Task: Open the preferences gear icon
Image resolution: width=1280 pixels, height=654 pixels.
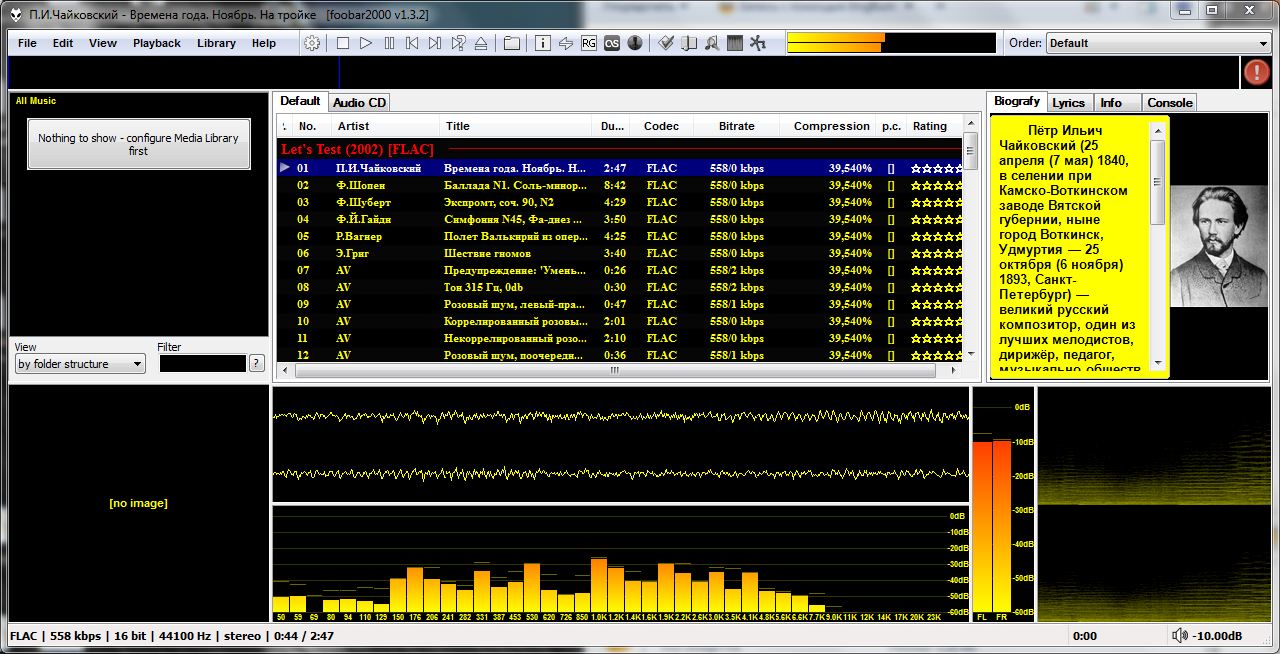Action: 312,43
